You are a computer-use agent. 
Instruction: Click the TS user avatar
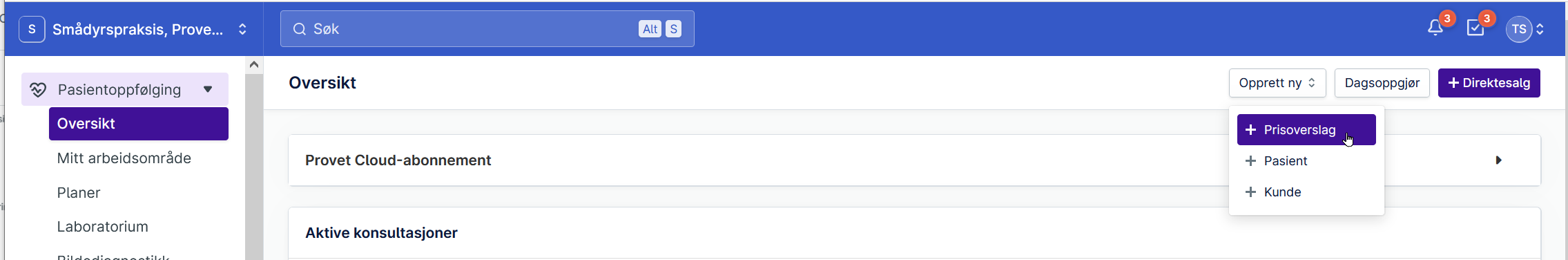point(1519,29)
